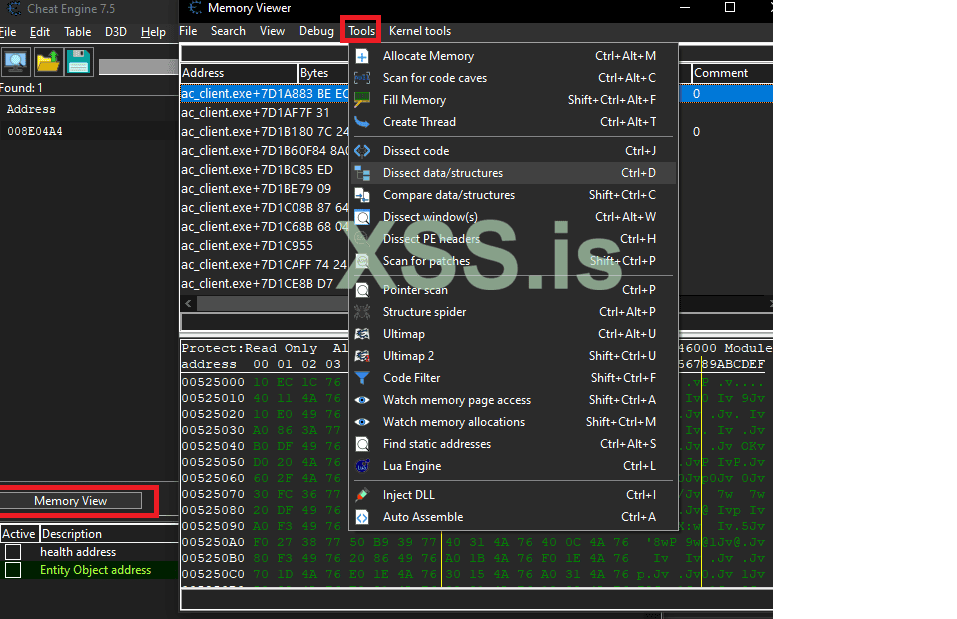The height and width of the screenshot is (619, 957).
Task: Click the disassembler horizontal scrollbar left arrow
Action: tap(189, 303)
